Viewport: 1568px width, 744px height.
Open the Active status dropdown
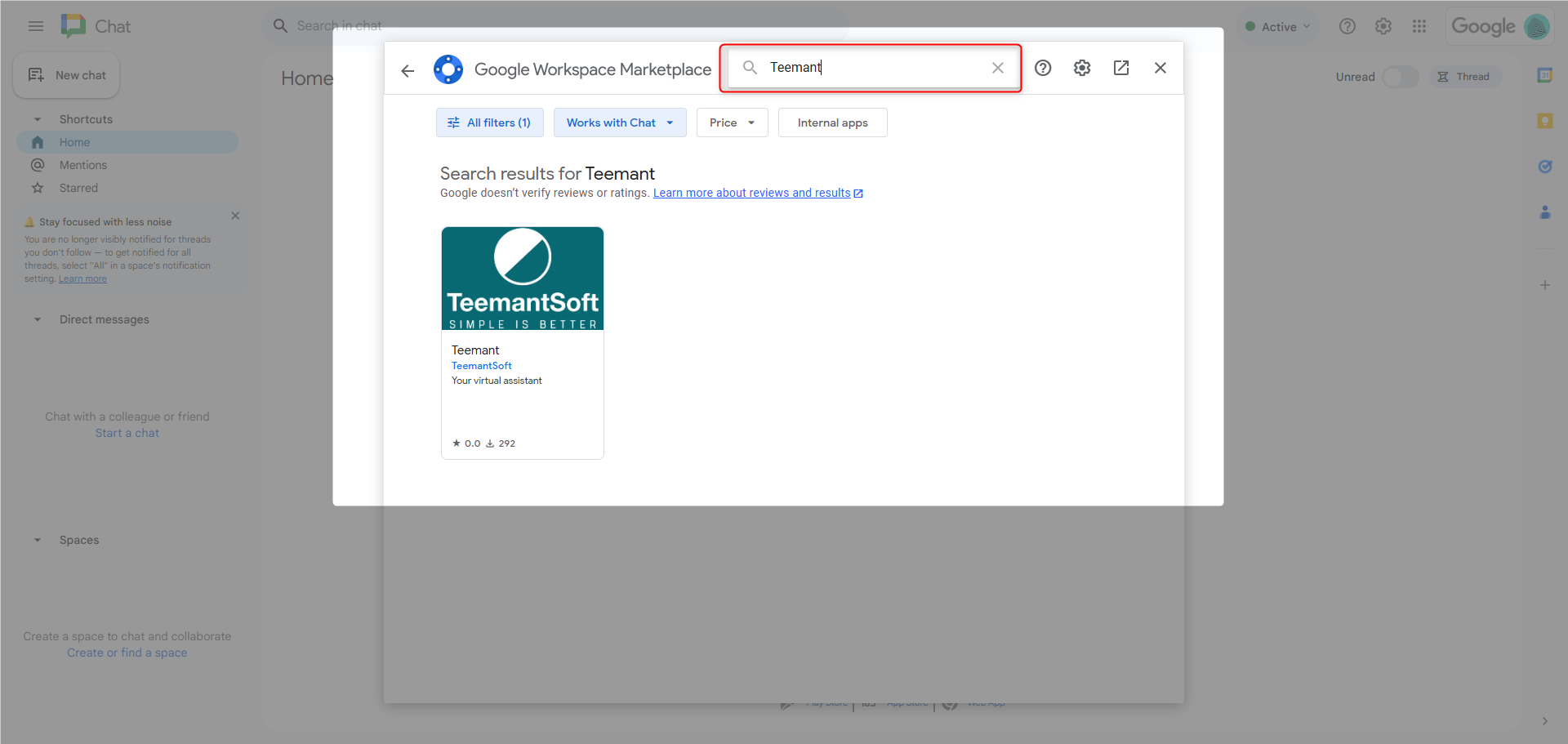pyautogui.click(x=1277, y=26)
